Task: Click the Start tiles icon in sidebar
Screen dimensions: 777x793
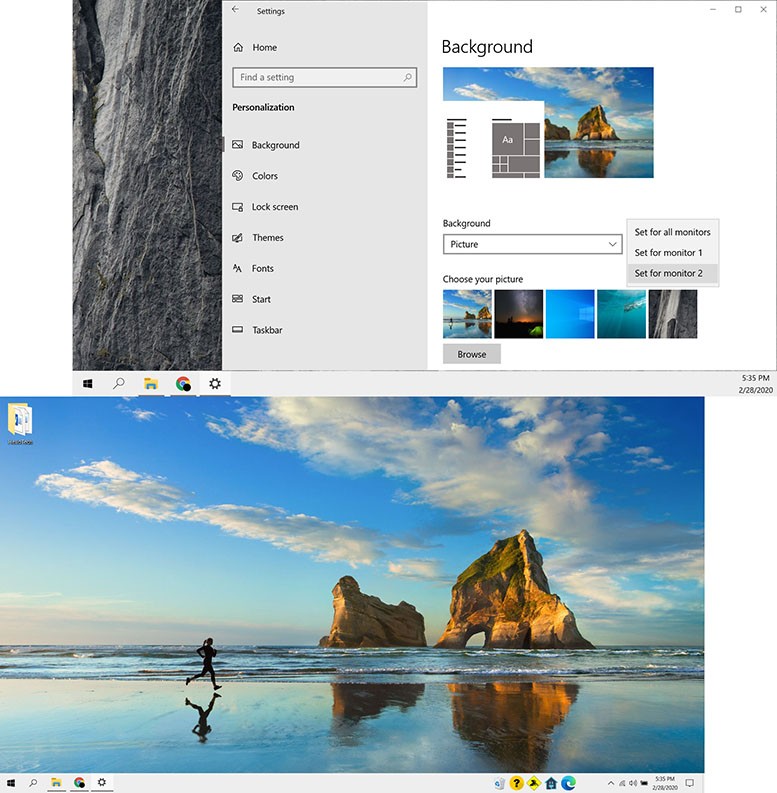Action: [x=237, y=299]
